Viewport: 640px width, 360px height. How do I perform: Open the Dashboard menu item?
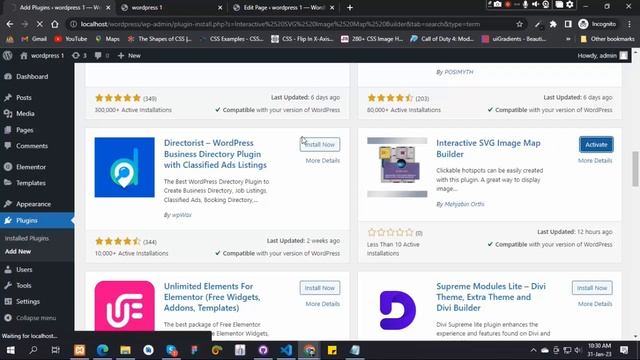click(32, 77)
